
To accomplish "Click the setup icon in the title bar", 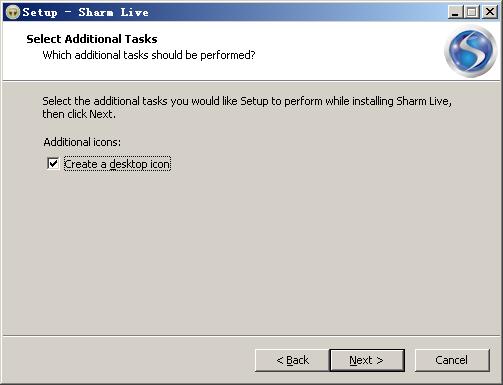I will (13, 12).
